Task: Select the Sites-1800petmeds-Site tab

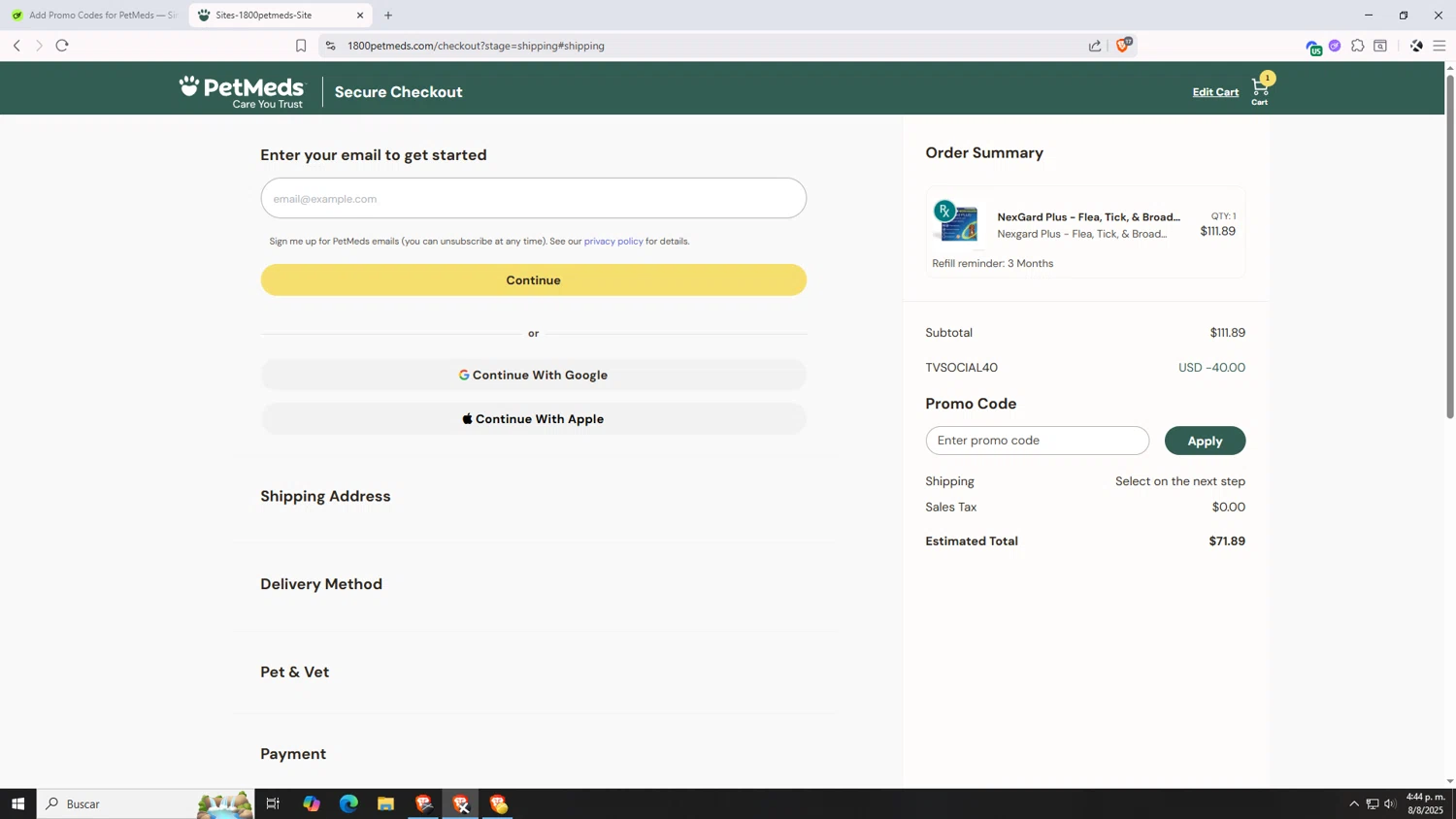Action: coord(280,16)
